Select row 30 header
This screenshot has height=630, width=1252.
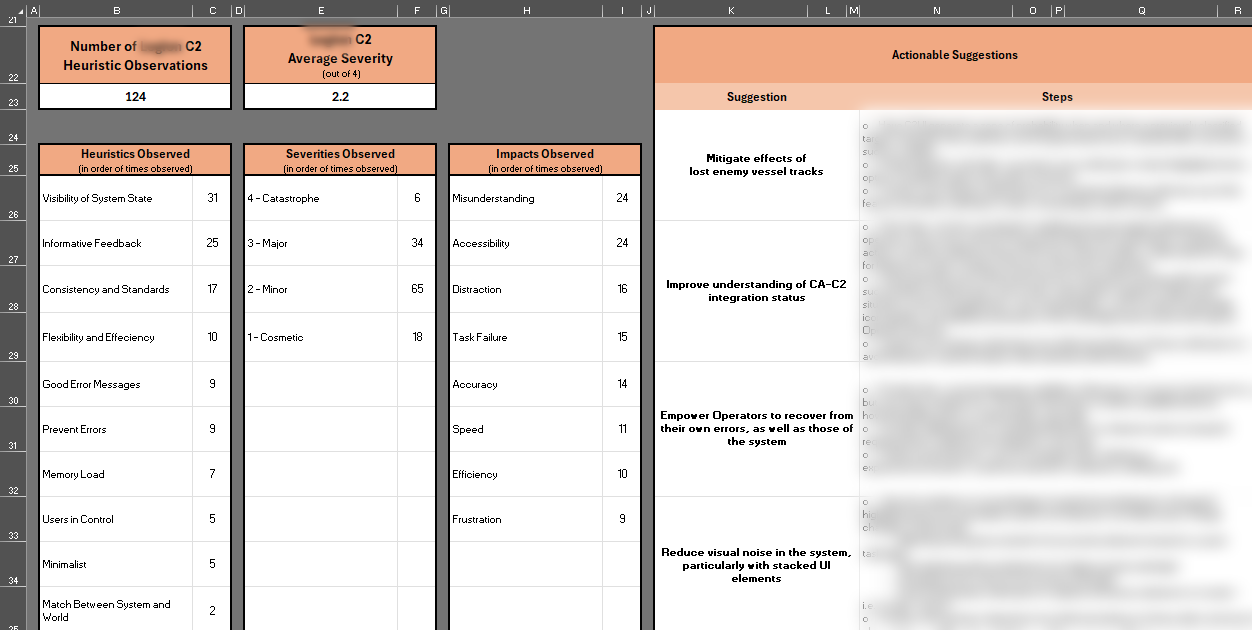point(14,384)
